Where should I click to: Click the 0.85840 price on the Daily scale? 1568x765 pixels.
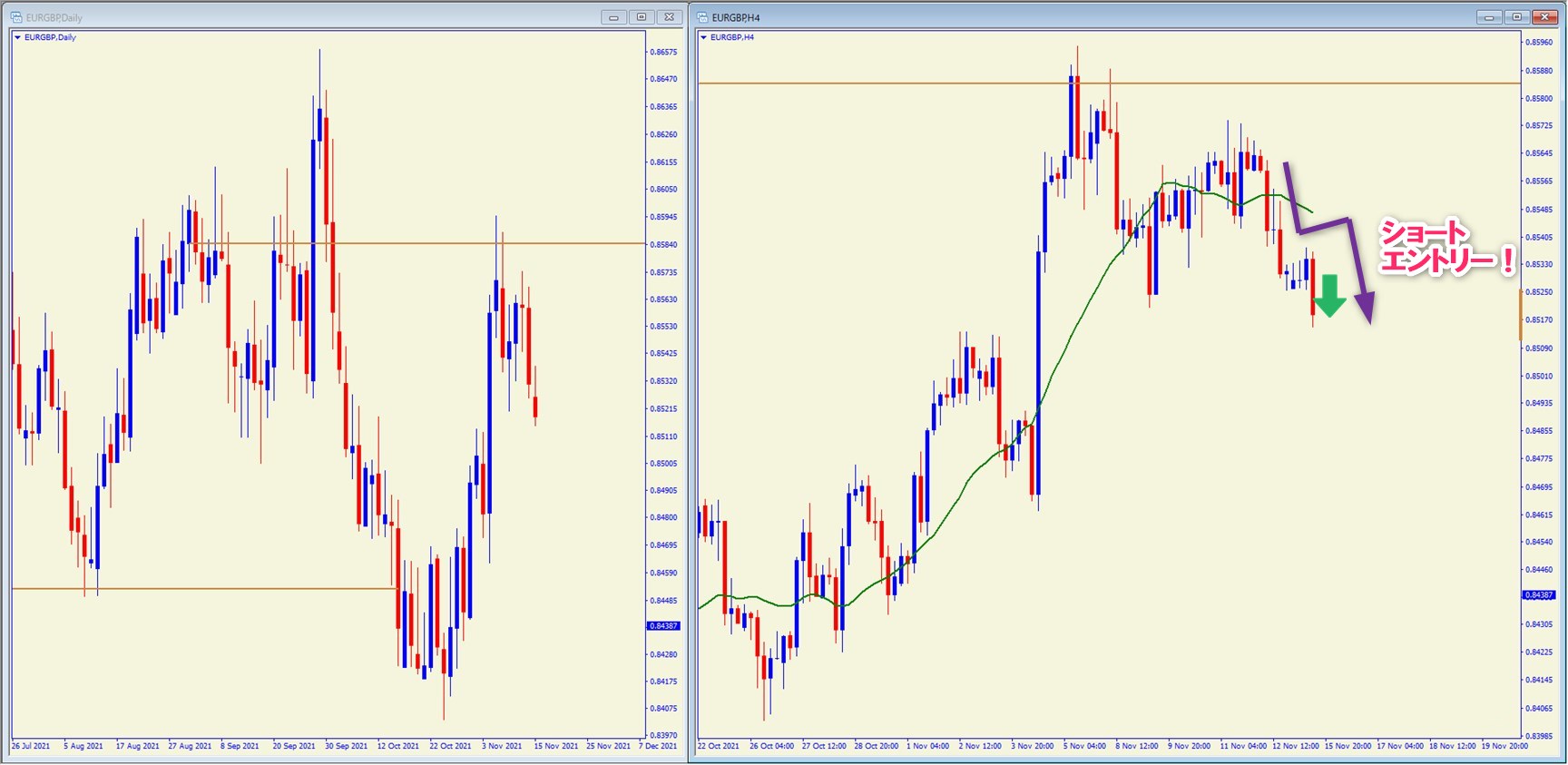pyautogui.click(x=664, y=245)
